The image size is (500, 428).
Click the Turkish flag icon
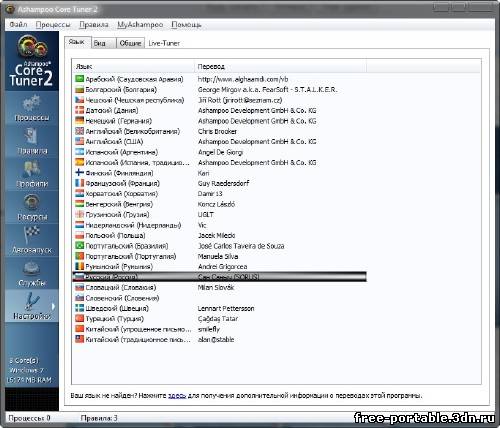click(79, 318)
